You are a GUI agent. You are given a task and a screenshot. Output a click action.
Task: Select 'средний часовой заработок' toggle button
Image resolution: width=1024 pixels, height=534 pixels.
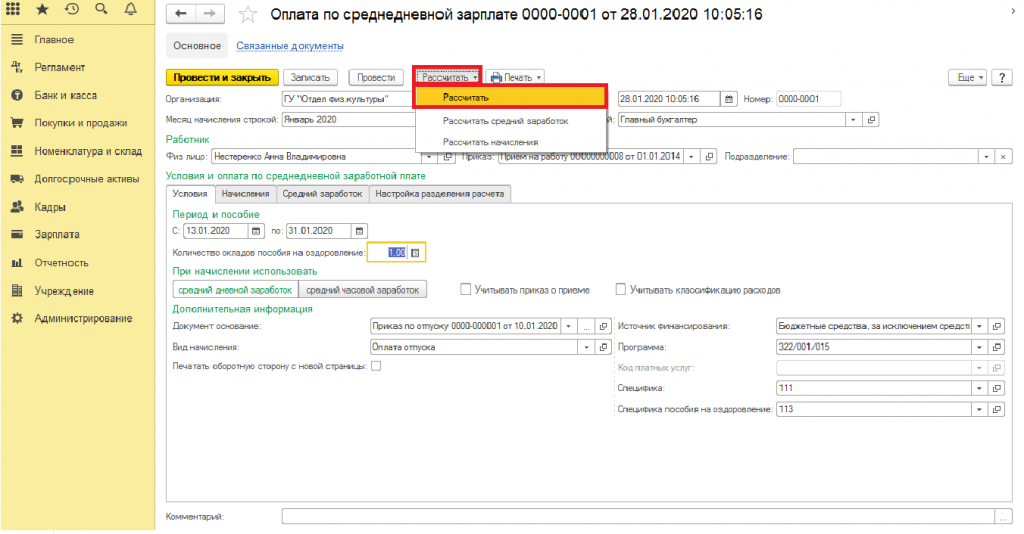point(363,290)
